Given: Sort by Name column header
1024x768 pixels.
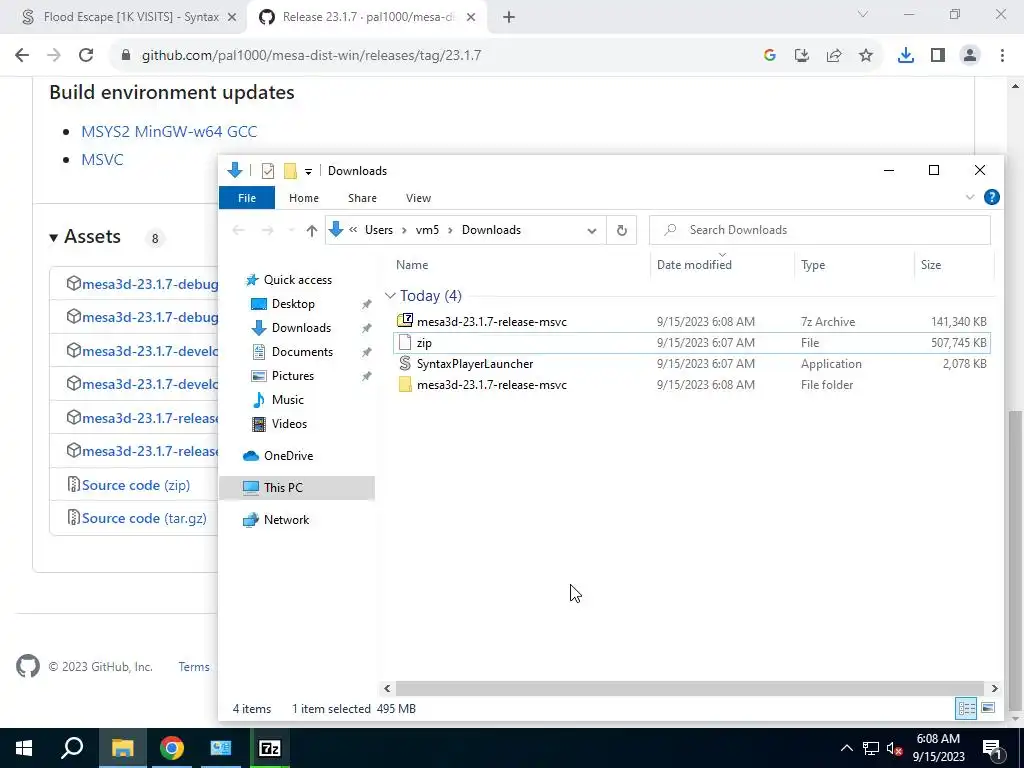Looking at the screenshot, I should coord(412,264).
